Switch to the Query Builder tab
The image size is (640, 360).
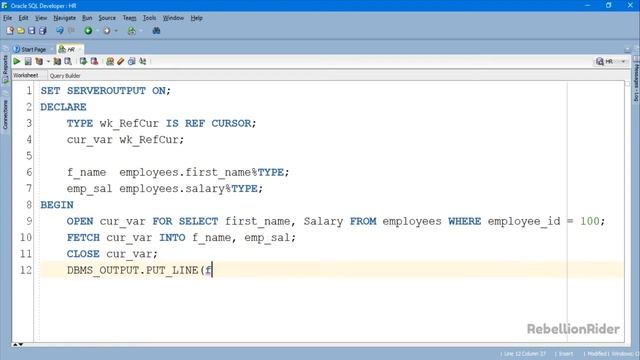(x=65, y=76)
